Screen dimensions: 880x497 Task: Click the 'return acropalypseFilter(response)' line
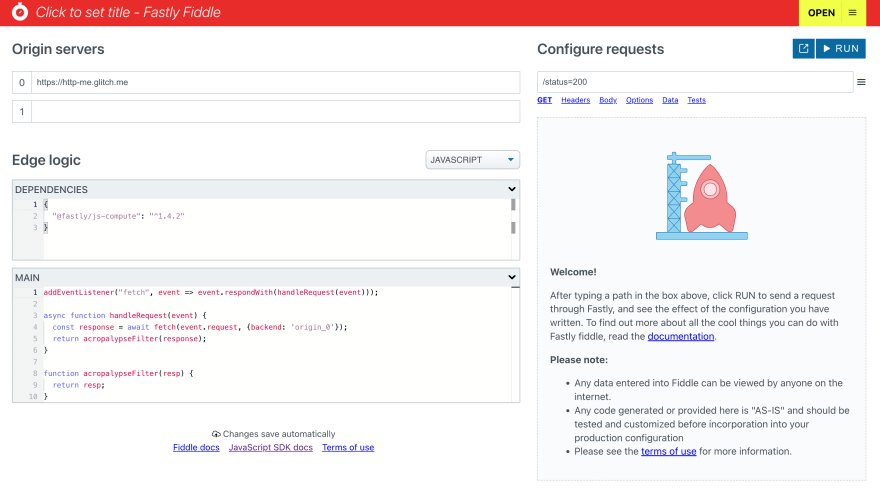(130, 339)
